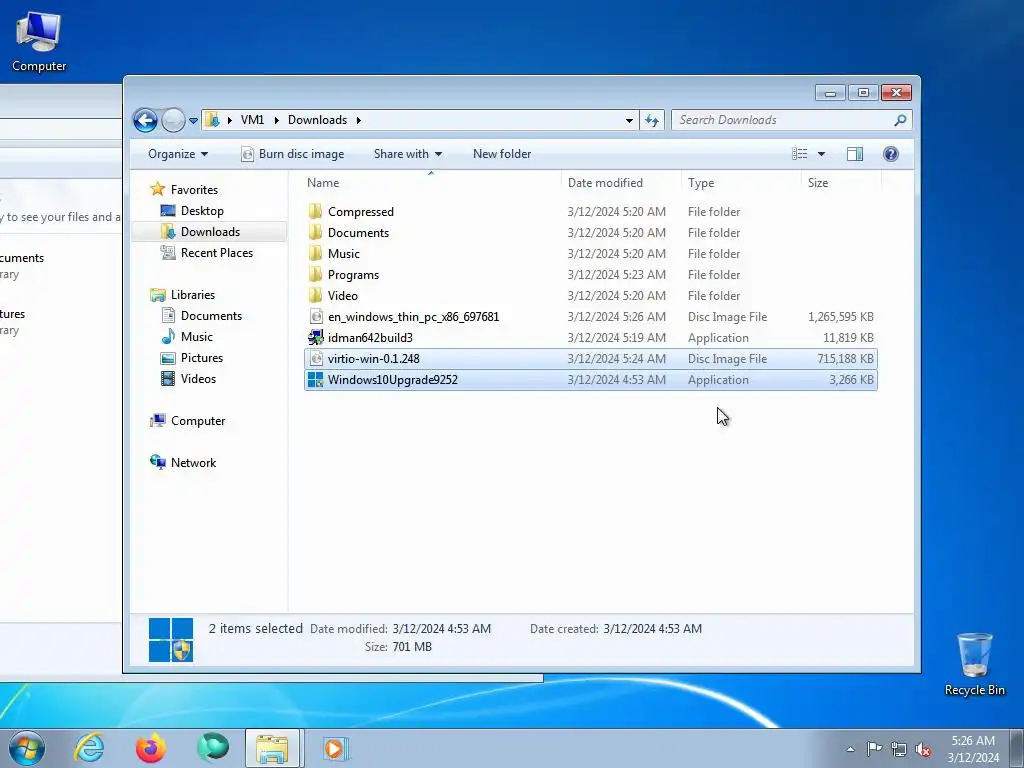Click the media player taskbar icon
The width and height of the screenshot is (1024, 768).
click(335, 748)
